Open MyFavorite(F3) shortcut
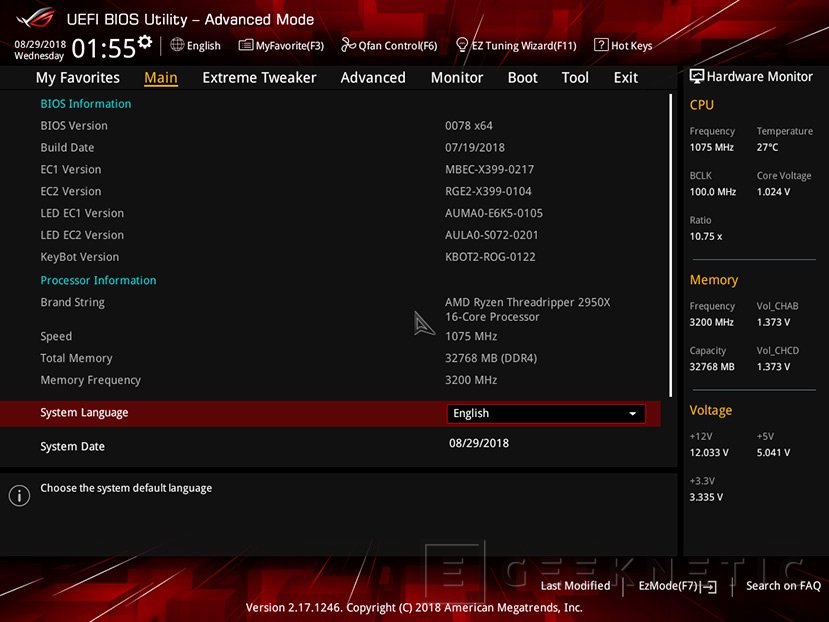The width and height of the screenshot is (829, 622). [281, 45]
